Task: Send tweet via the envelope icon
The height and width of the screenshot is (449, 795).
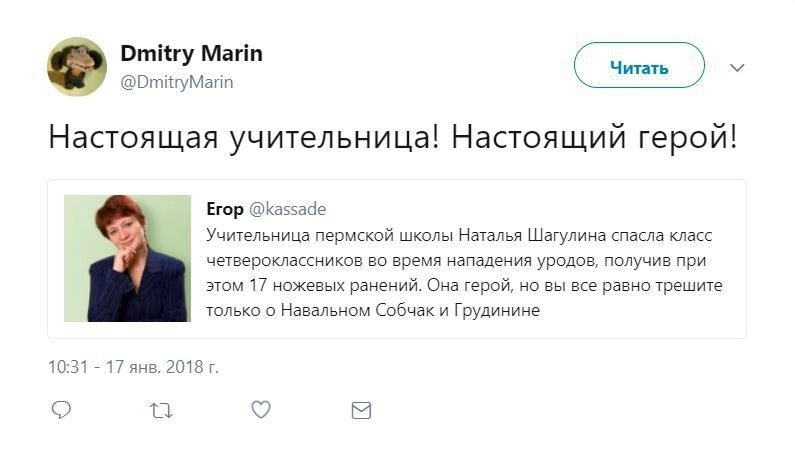Action: (360, 410)
